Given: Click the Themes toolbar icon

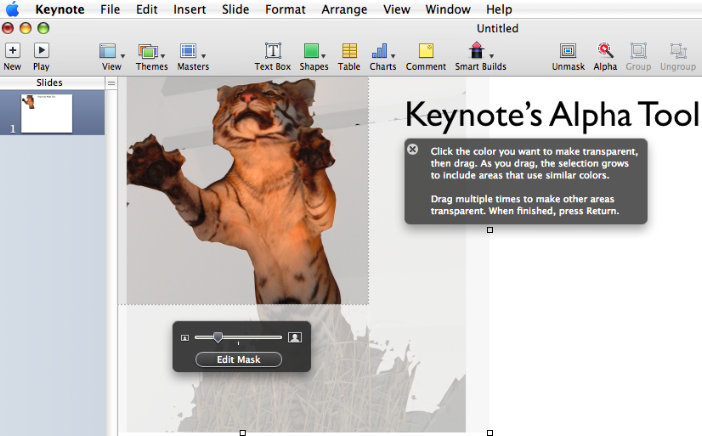Looking at the screenshot, I should click(x=148, y=51).
